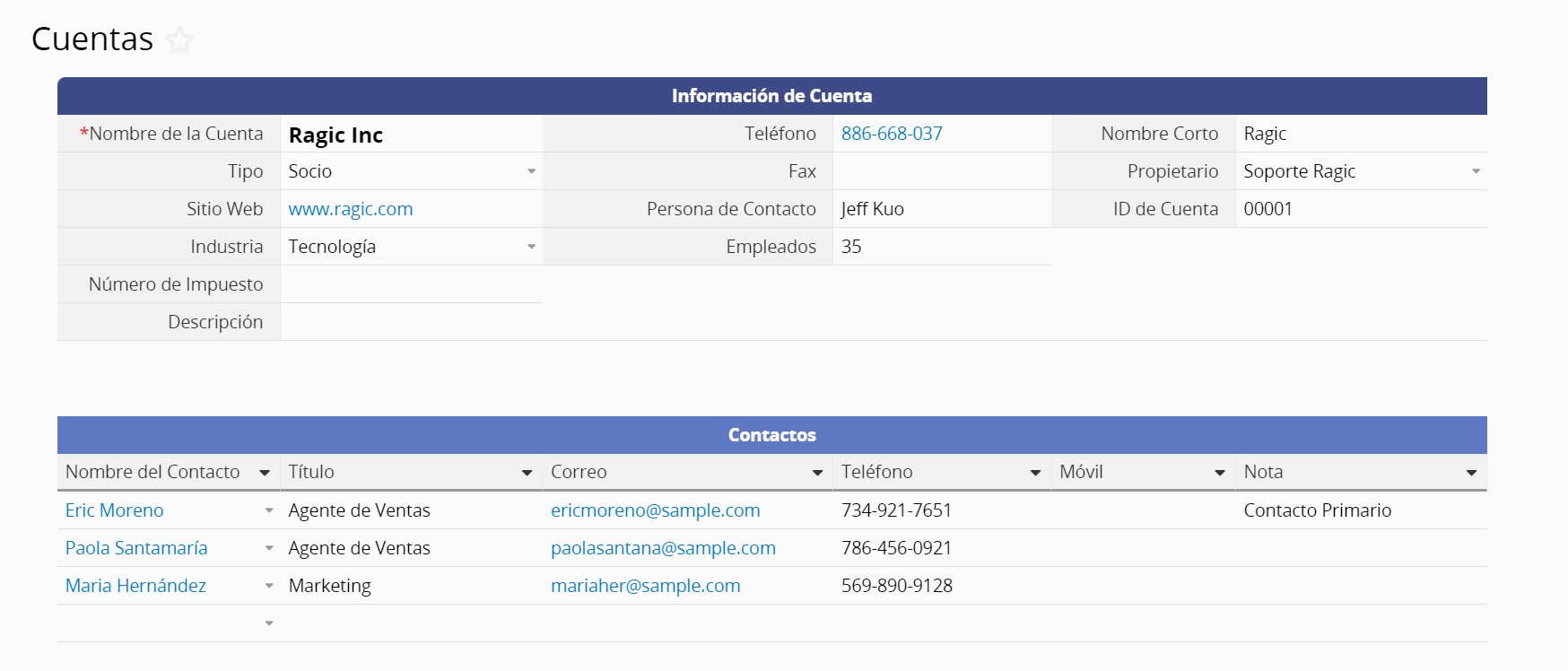Select the Número de Impuesto field
This screenshot has width=1568, height=671.
coord(411,284)
